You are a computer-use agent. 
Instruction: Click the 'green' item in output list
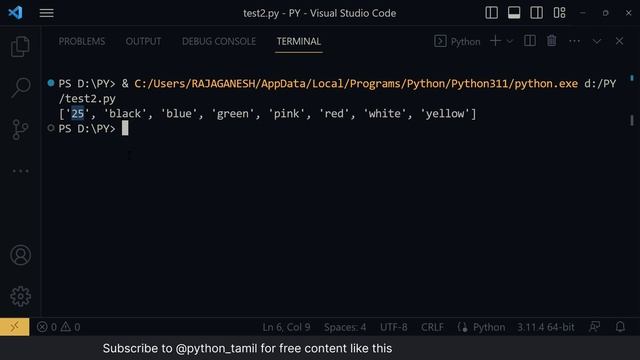233,114
